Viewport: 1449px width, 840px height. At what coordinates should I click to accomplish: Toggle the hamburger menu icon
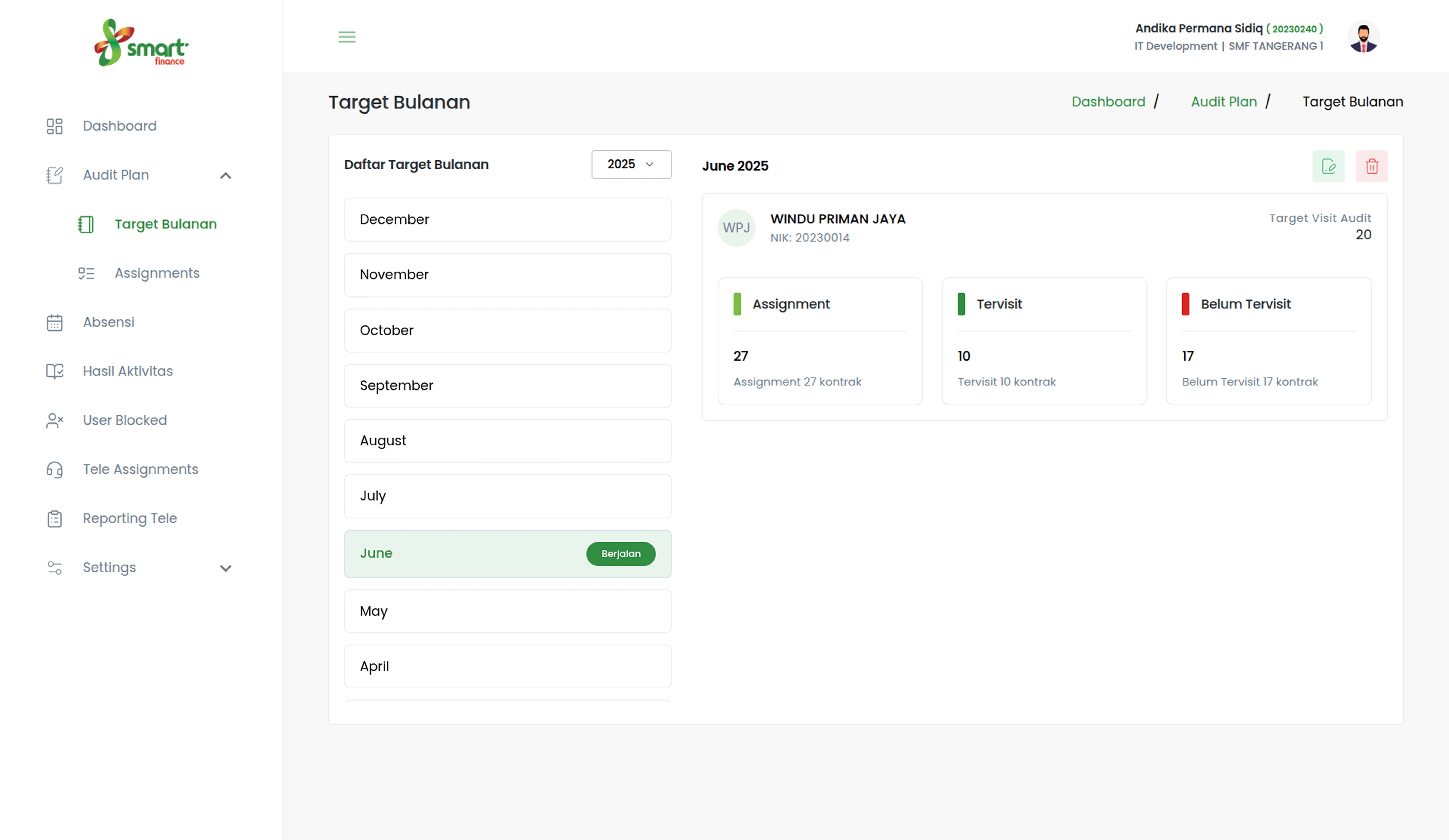click(347, 37)
